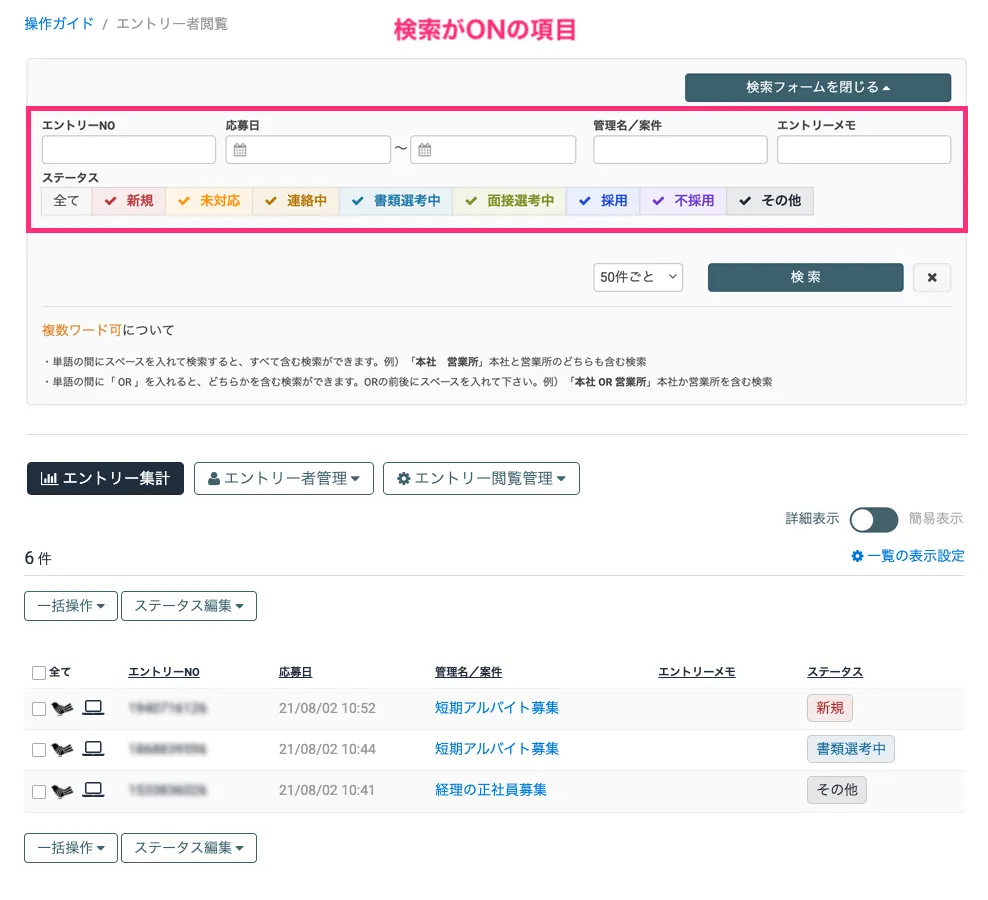Check the checkbox for the 10:44 entry row

pyautogui.click(x=39, y=749)
